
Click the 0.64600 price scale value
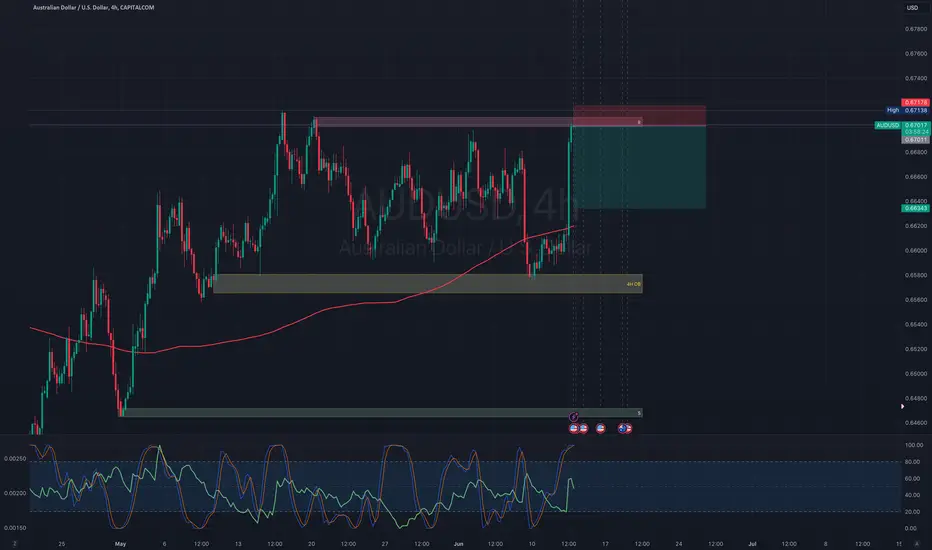915,423
